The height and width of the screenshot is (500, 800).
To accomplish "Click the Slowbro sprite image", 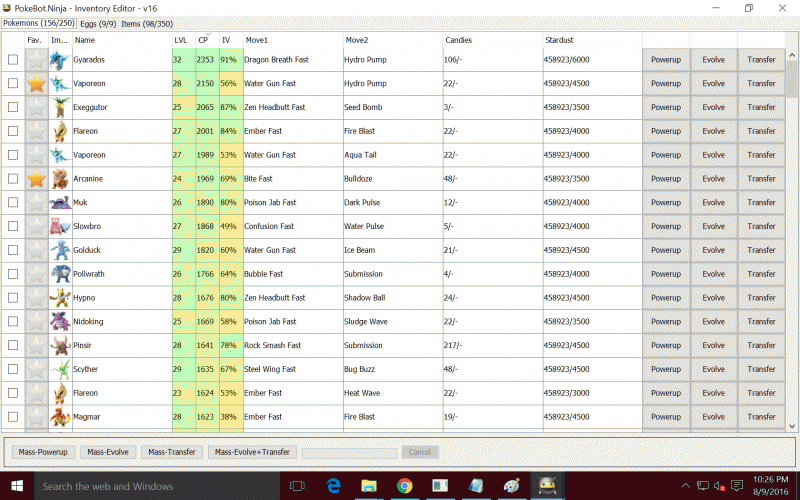I will pos(60,226).
